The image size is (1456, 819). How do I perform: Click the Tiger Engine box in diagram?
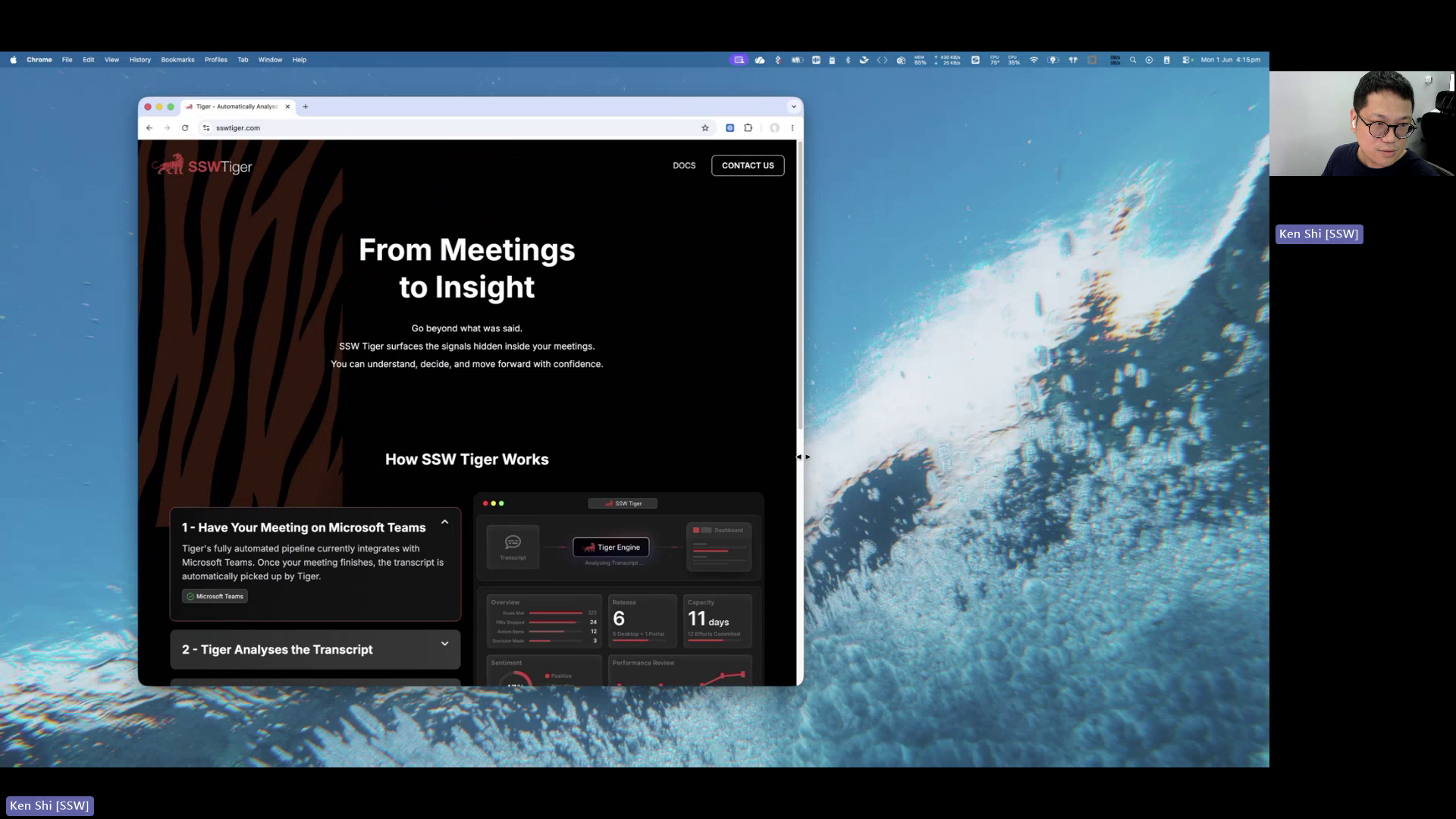pos(611,548)
